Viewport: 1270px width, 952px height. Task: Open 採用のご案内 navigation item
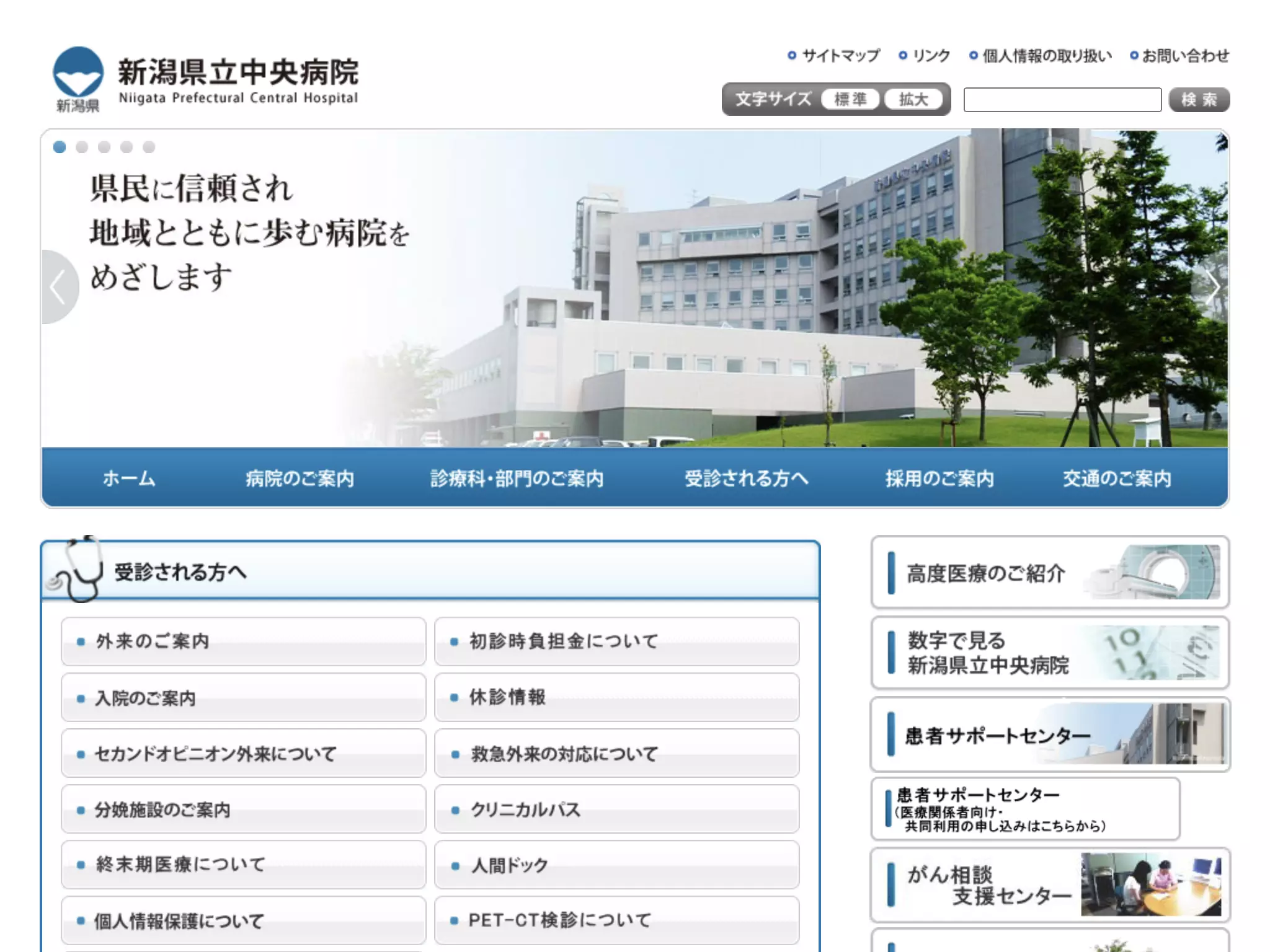pos(939,478)
